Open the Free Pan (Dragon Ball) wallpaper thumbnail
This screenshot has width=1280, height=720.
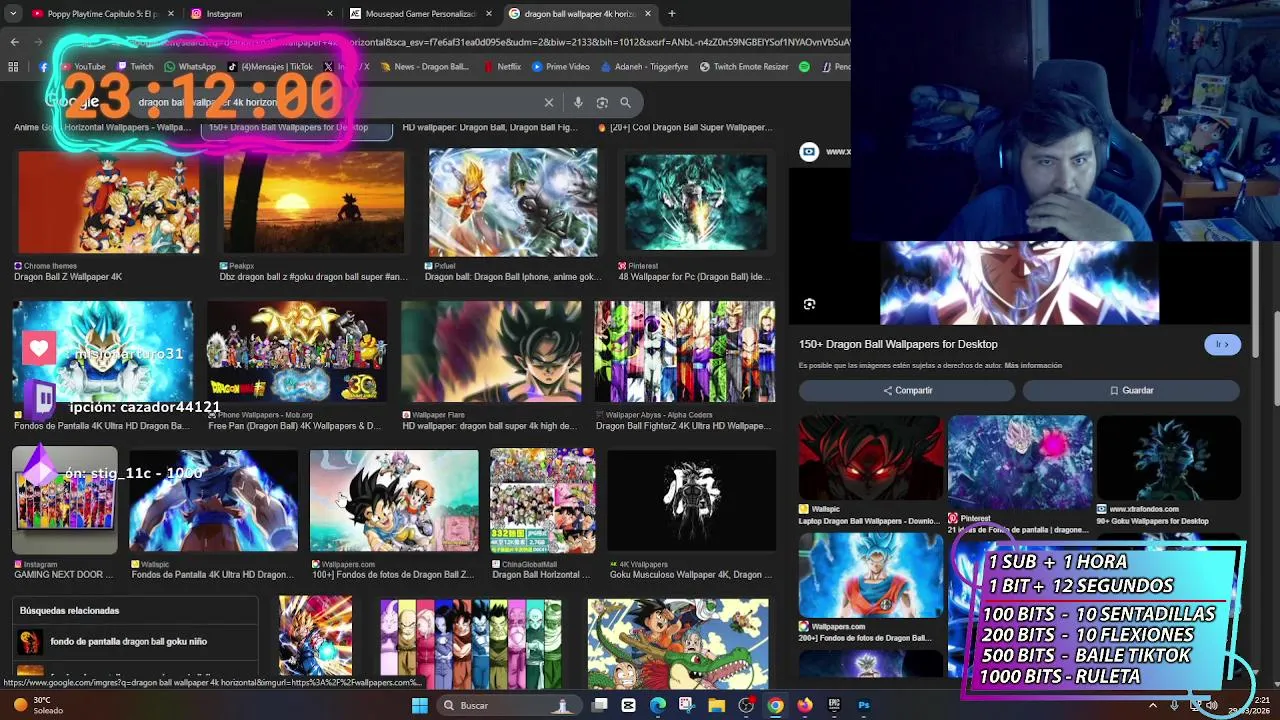296,352
